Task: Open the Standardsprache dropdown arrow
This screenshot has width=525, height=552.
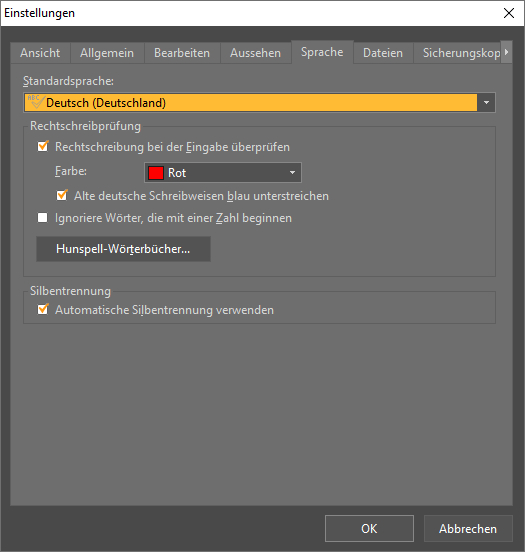Action: [x=486, y=102]
